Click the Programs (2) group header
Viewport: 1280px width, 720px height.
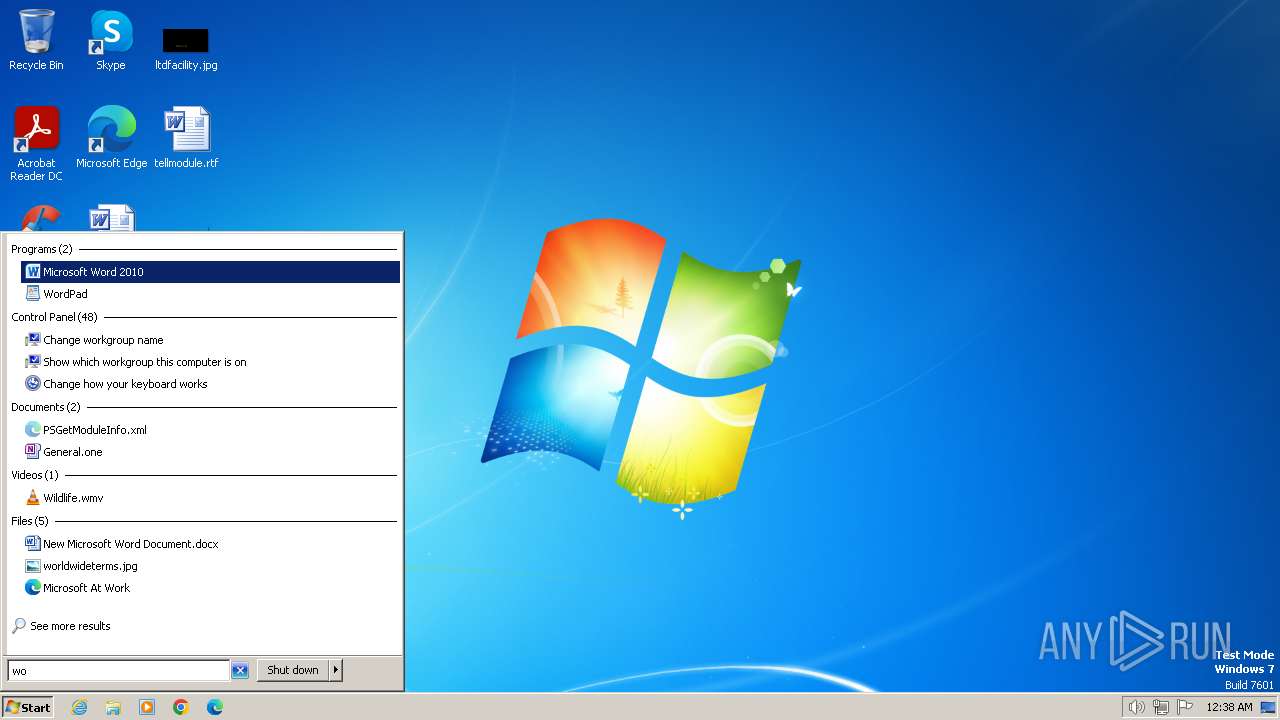[x=42, y=249]
